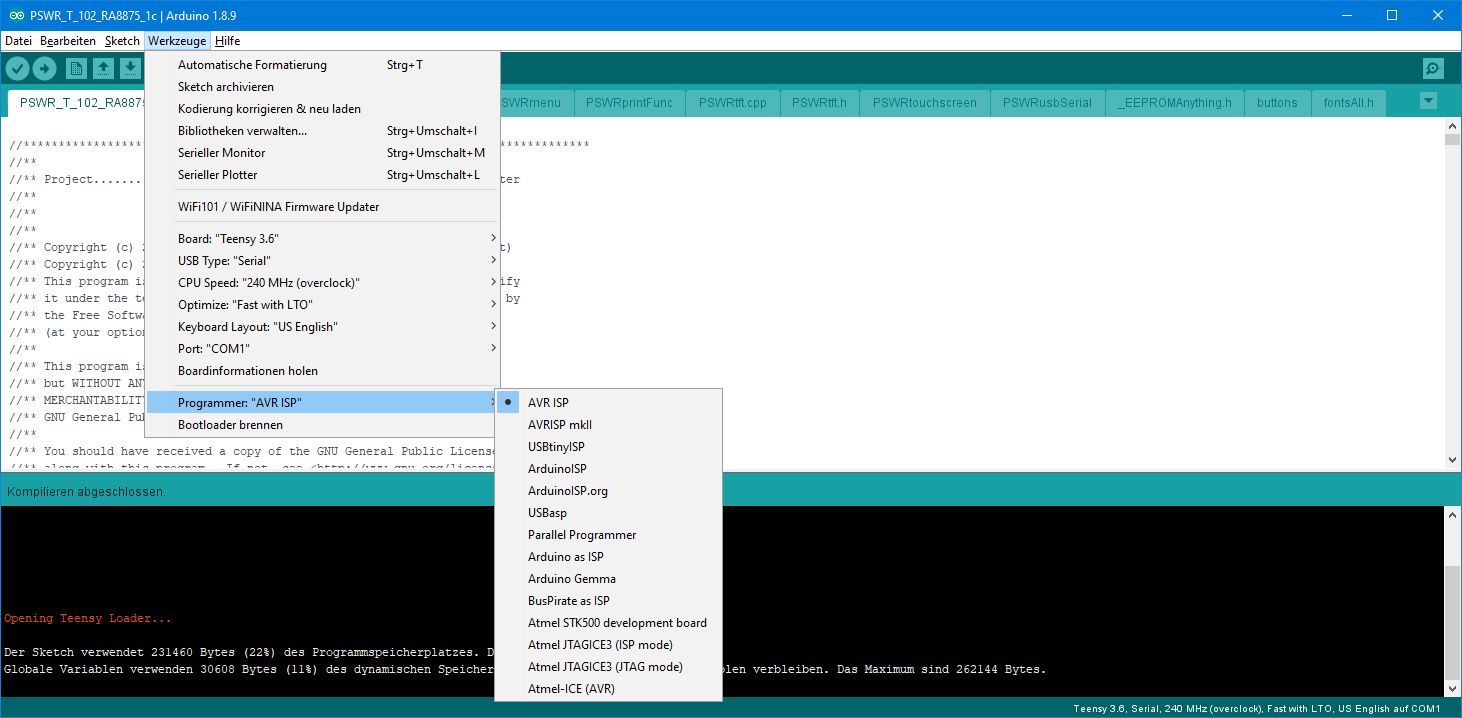The width and height of the screenshot is (1462, 718).
Task: Switch to buttons tab
Action: [x=1277, y=103]
